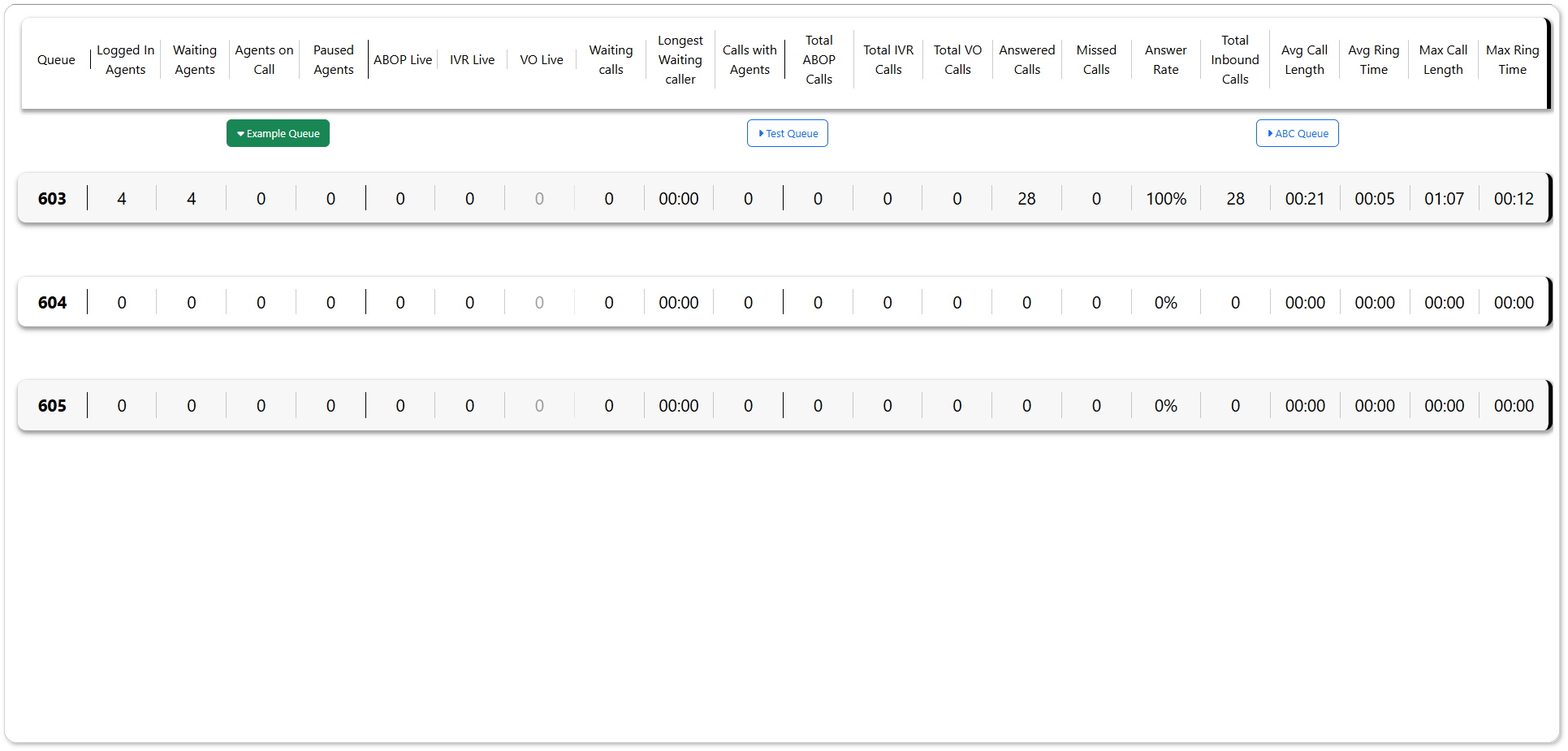
Task: Collapse the Example Queue group
Action: 278,133
